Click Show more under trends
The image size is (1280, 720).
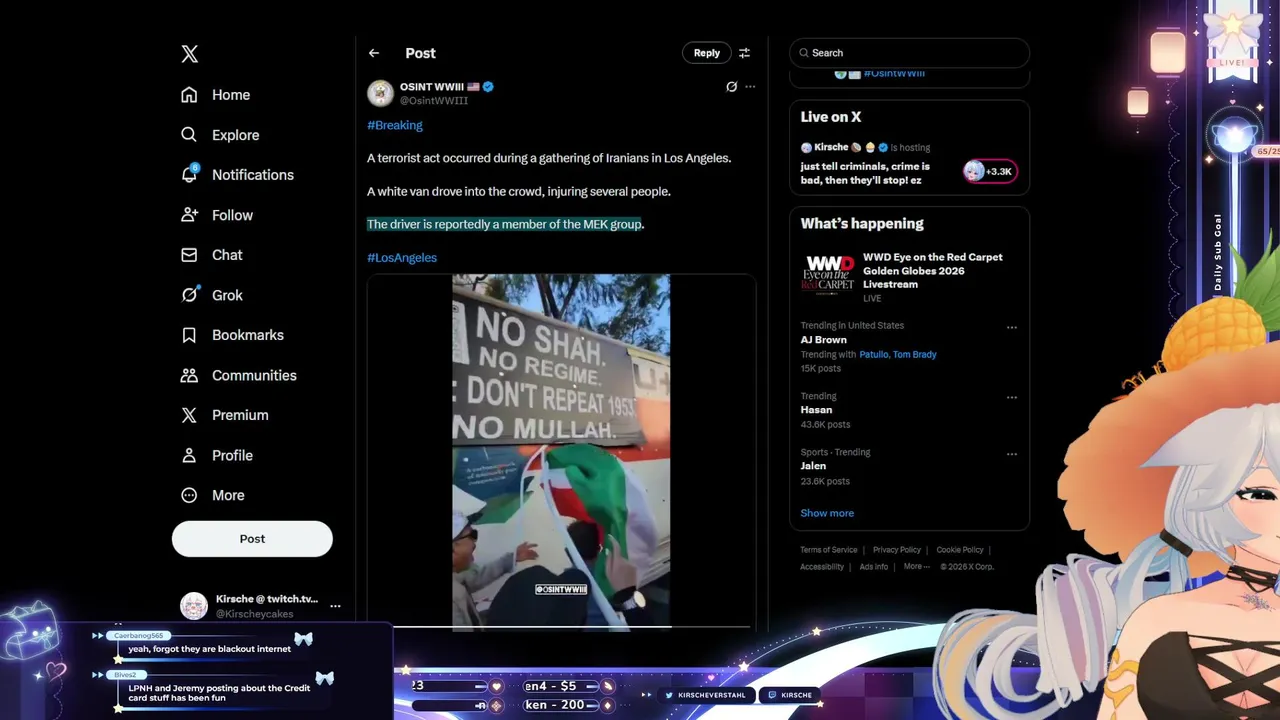(827, 513)
